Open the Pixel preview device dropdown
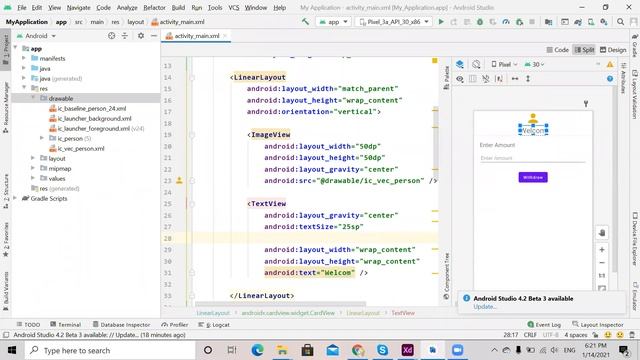Screen dimensions: 640x360 [504, 64]
